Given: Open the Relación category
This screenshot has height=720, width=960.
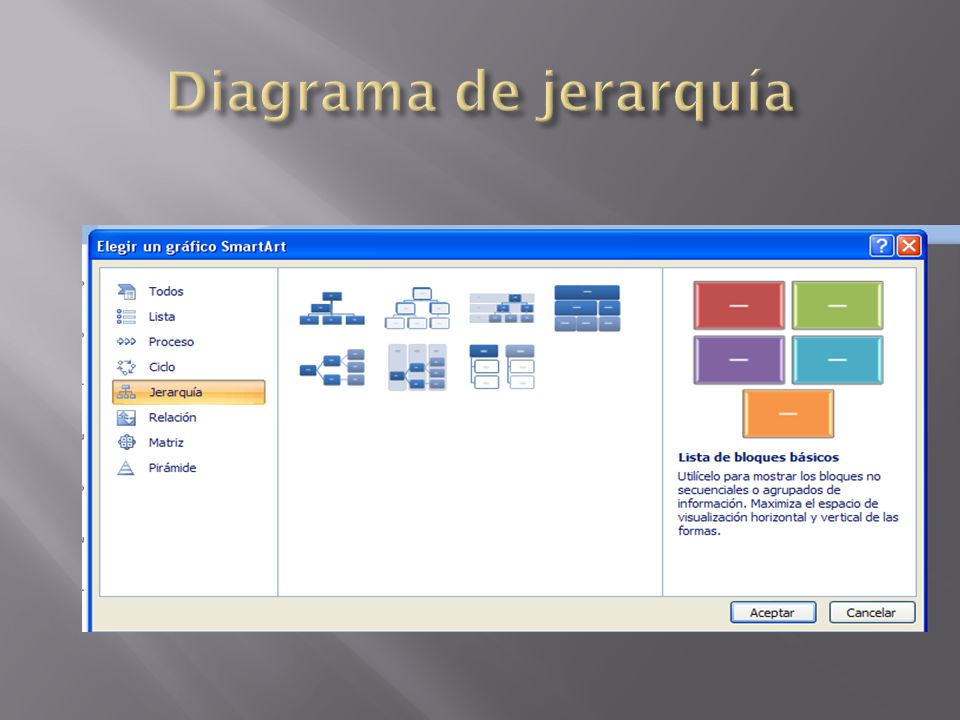Looking at the screenshot, I should [x=172, y=418].
